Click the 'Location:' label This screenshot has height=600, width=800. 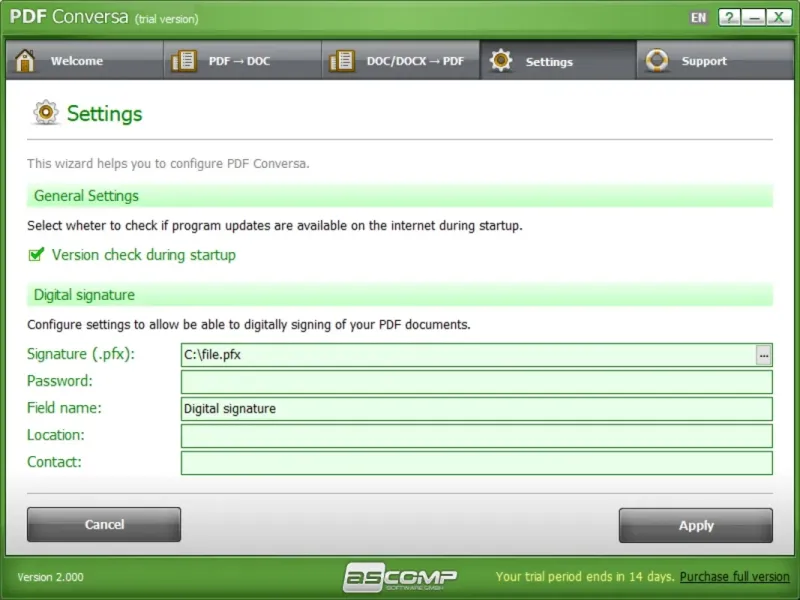click(x=56, y=435)
